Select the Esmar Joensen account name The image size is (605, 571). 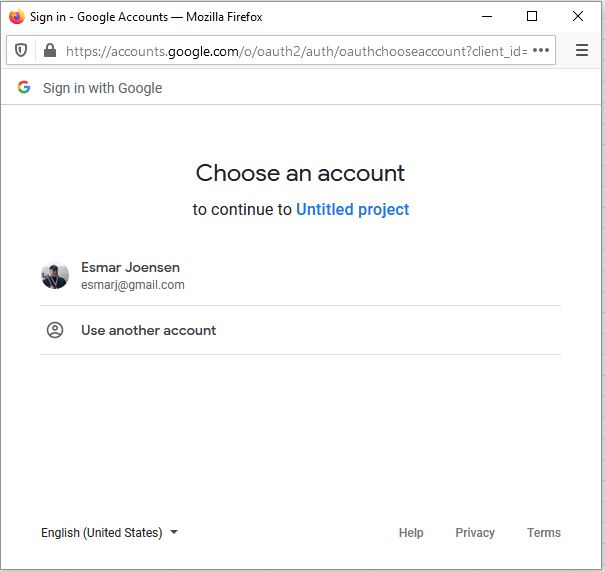click(130, 267)
